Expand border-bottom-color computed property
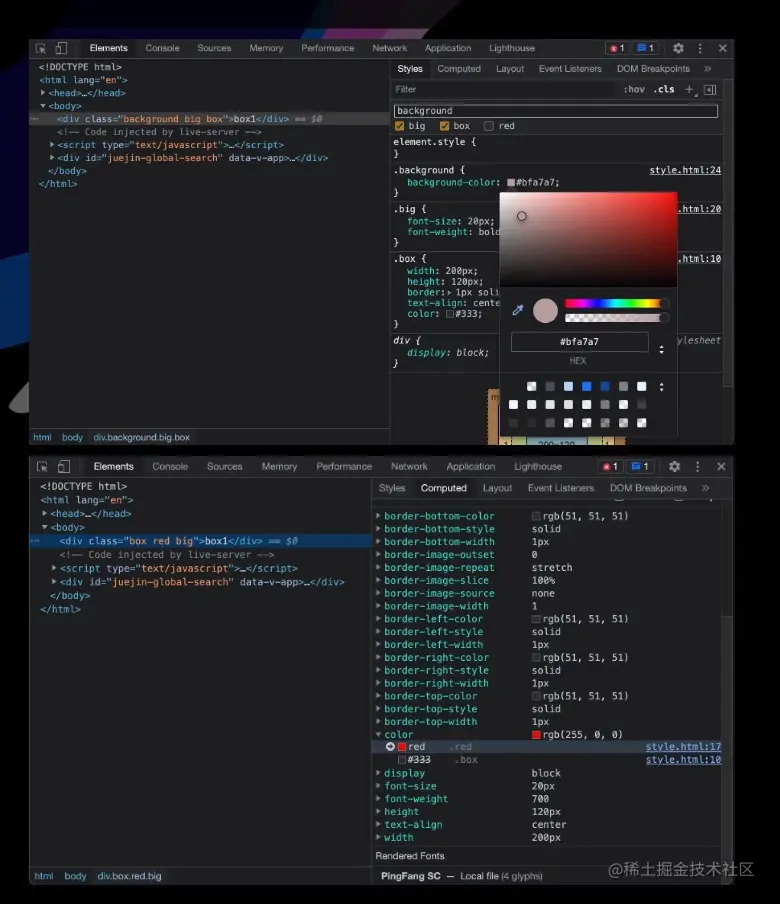The width and height of the screenshot is (780, 904). pos(378,516)
